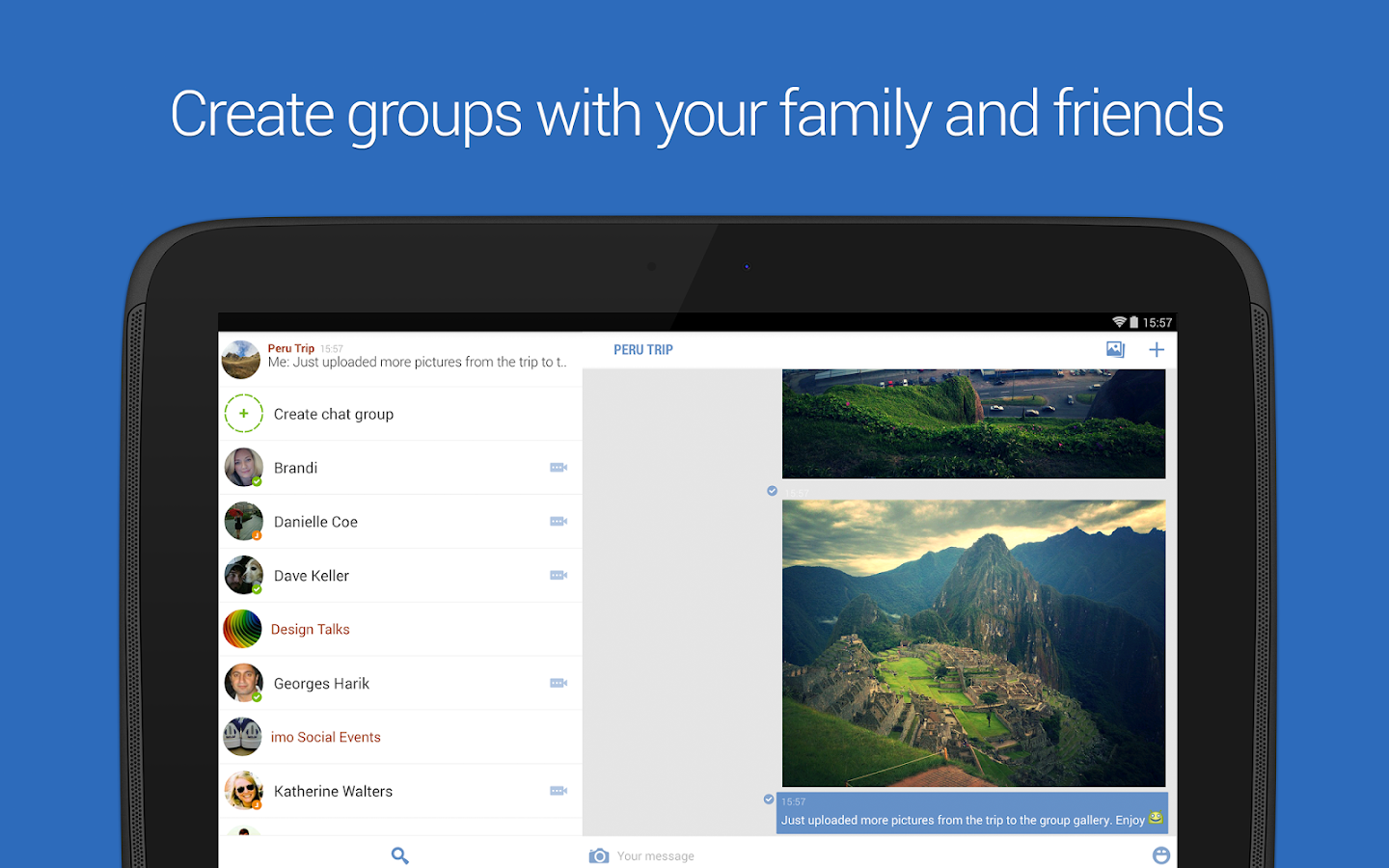Start video call with Brandi
Viewport: 1389px width, 868px height.
(x=558, y=468)
